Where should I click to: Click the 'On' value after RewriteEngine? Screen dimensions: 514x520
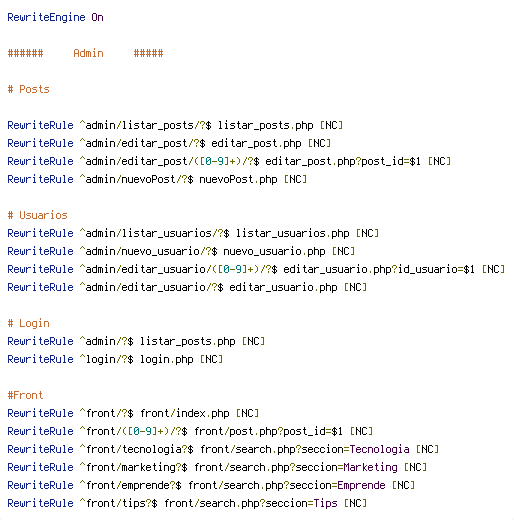pos(97,17)
